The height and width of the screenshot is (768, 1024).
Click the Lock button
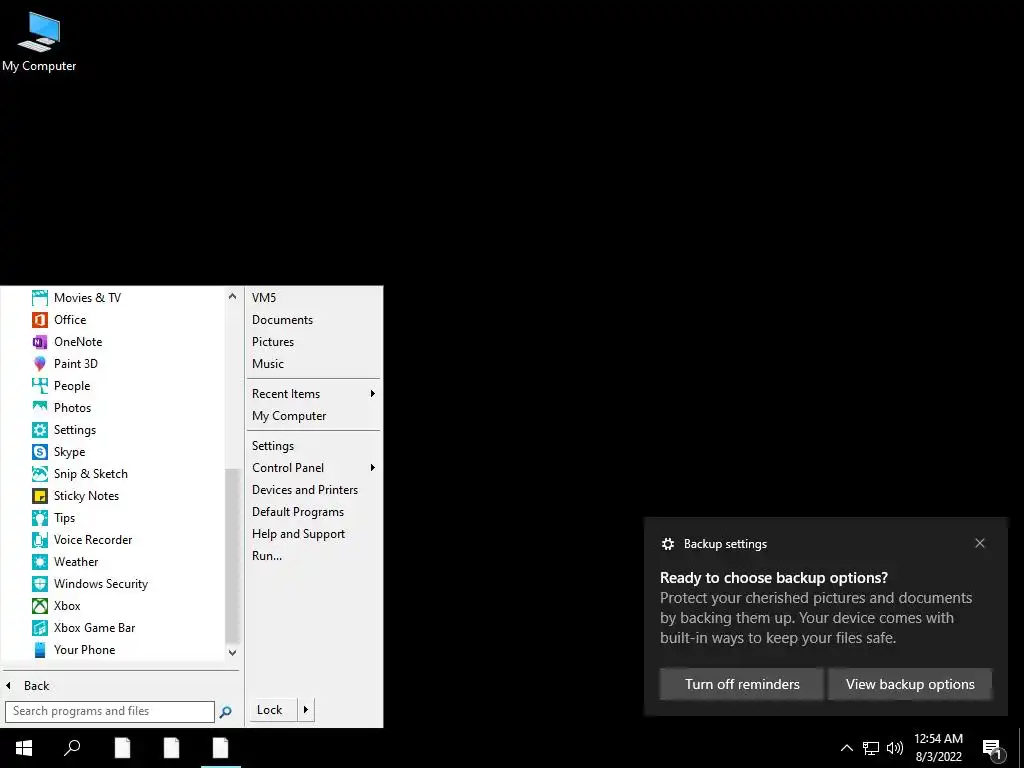[273, 710]
